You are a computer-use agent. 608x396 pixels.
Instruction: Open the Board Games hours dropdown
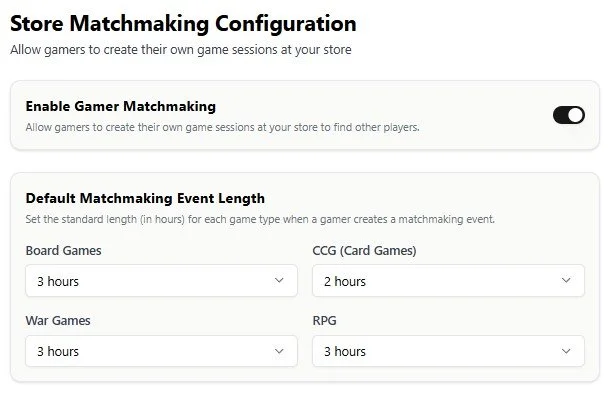(161, 281)
